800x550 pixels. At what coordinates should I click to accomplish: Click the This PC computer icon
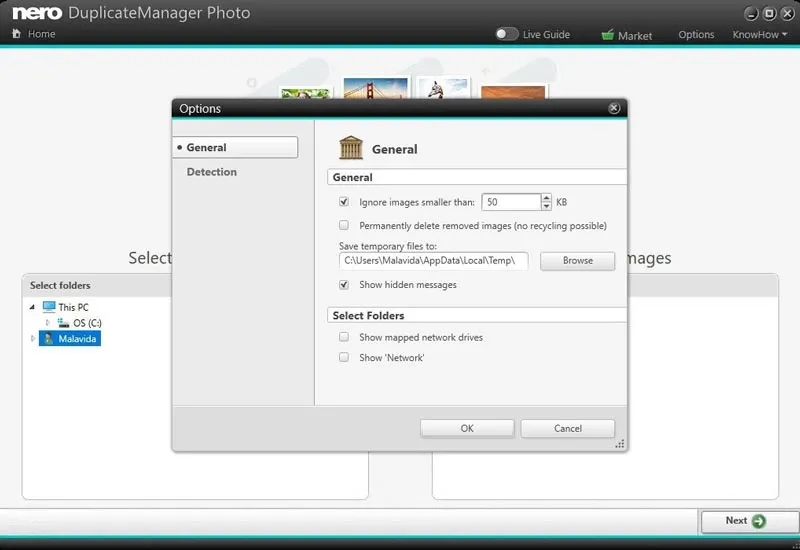[x=48, y=307]
